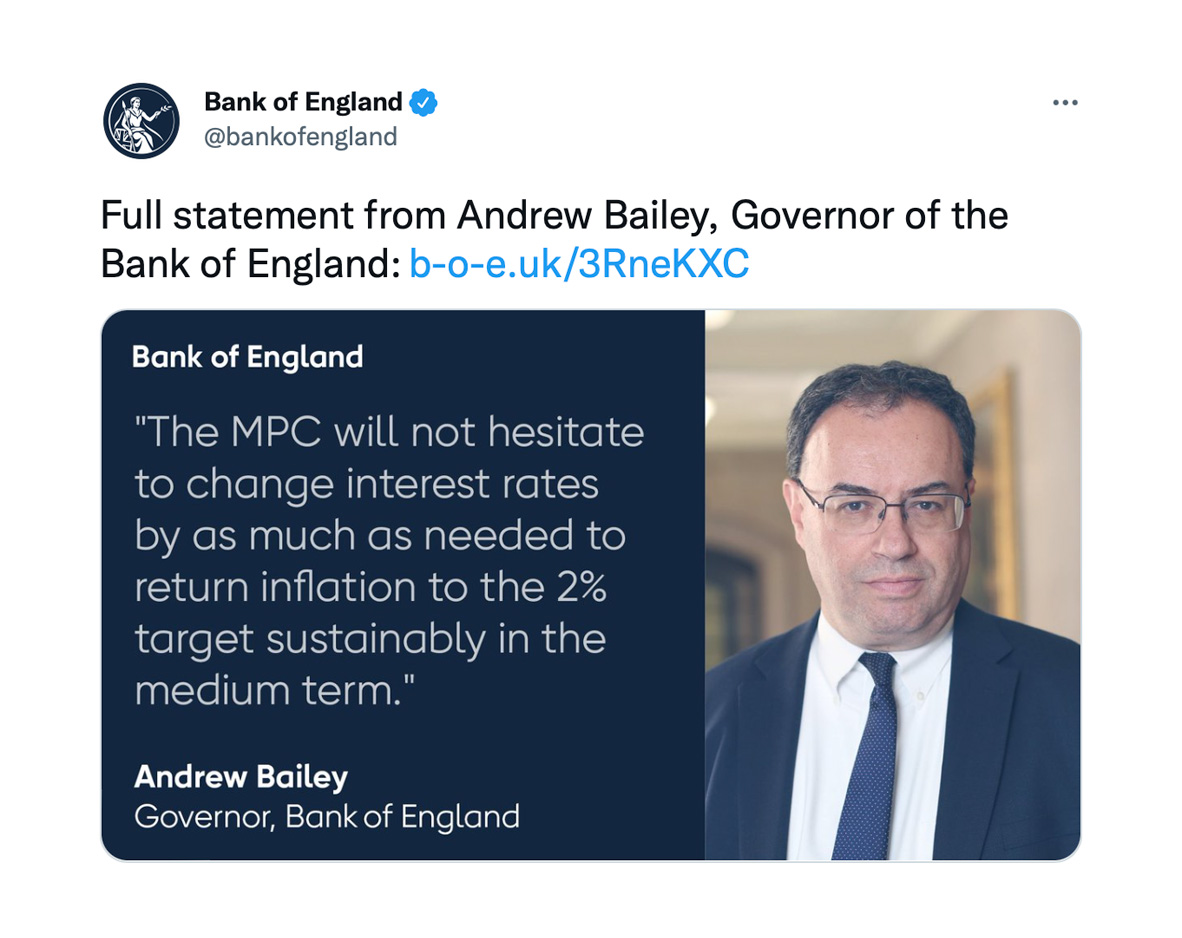Click the blue verified checkmark badge
Viewport: 1182px width, 938px height.
click(424, 102)
